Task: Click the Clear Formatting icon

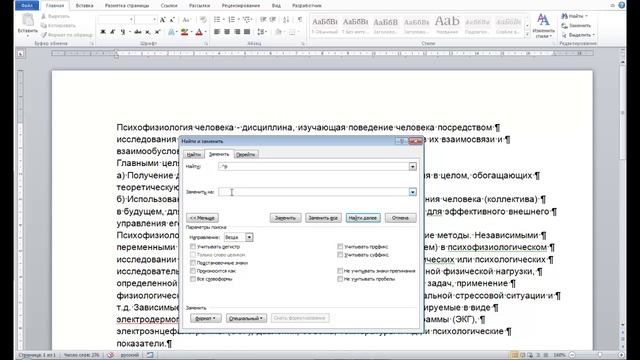Action: click(203, 20)
